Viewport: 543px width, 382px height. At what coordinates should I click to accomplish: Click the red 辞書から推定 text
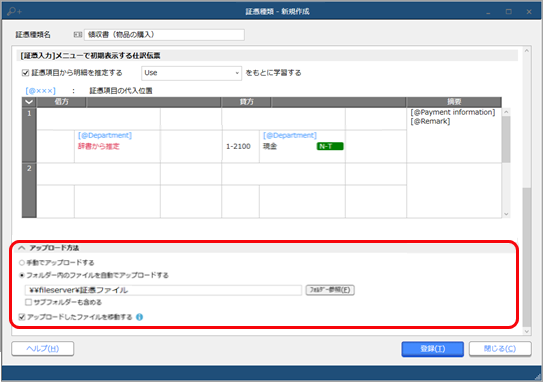(x=99, y=146)
